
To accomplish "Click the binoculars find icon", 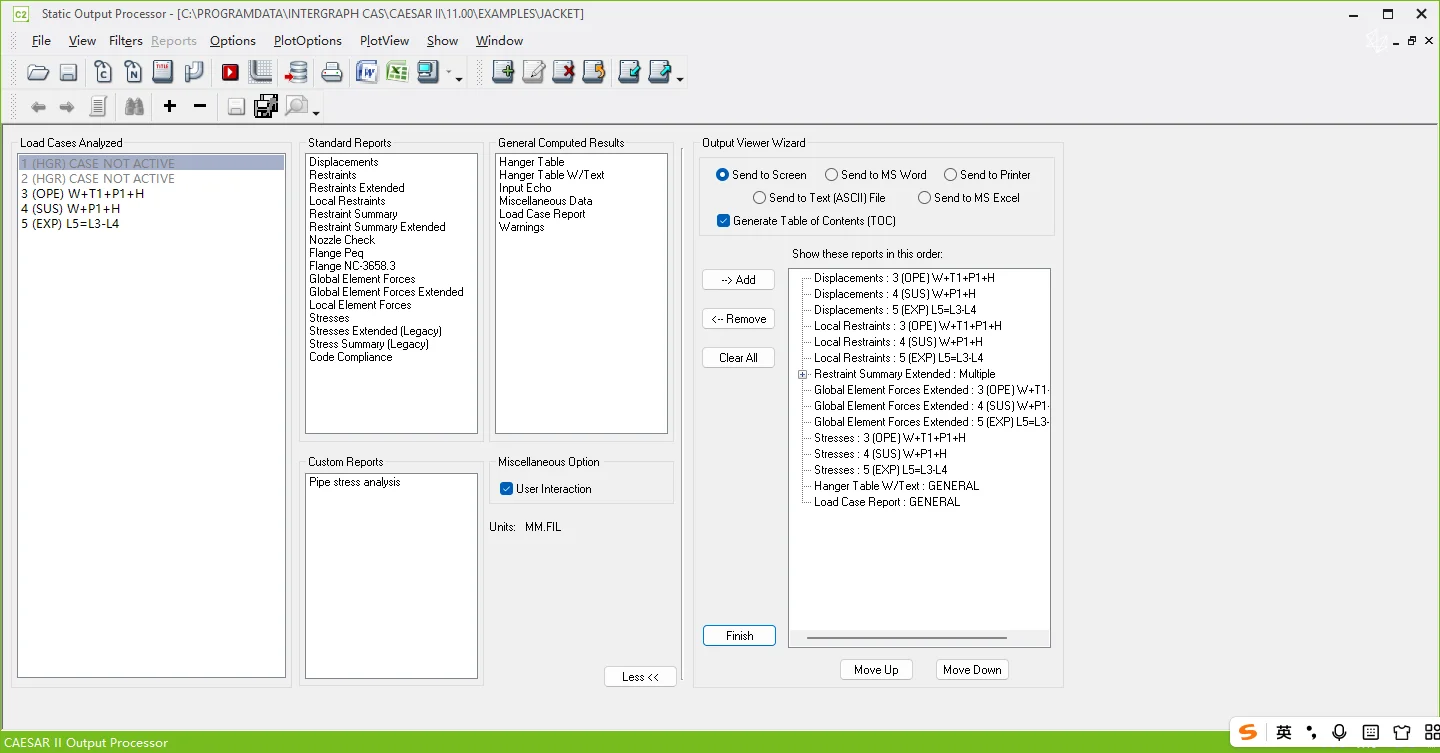I will click(x=134, y=106).
